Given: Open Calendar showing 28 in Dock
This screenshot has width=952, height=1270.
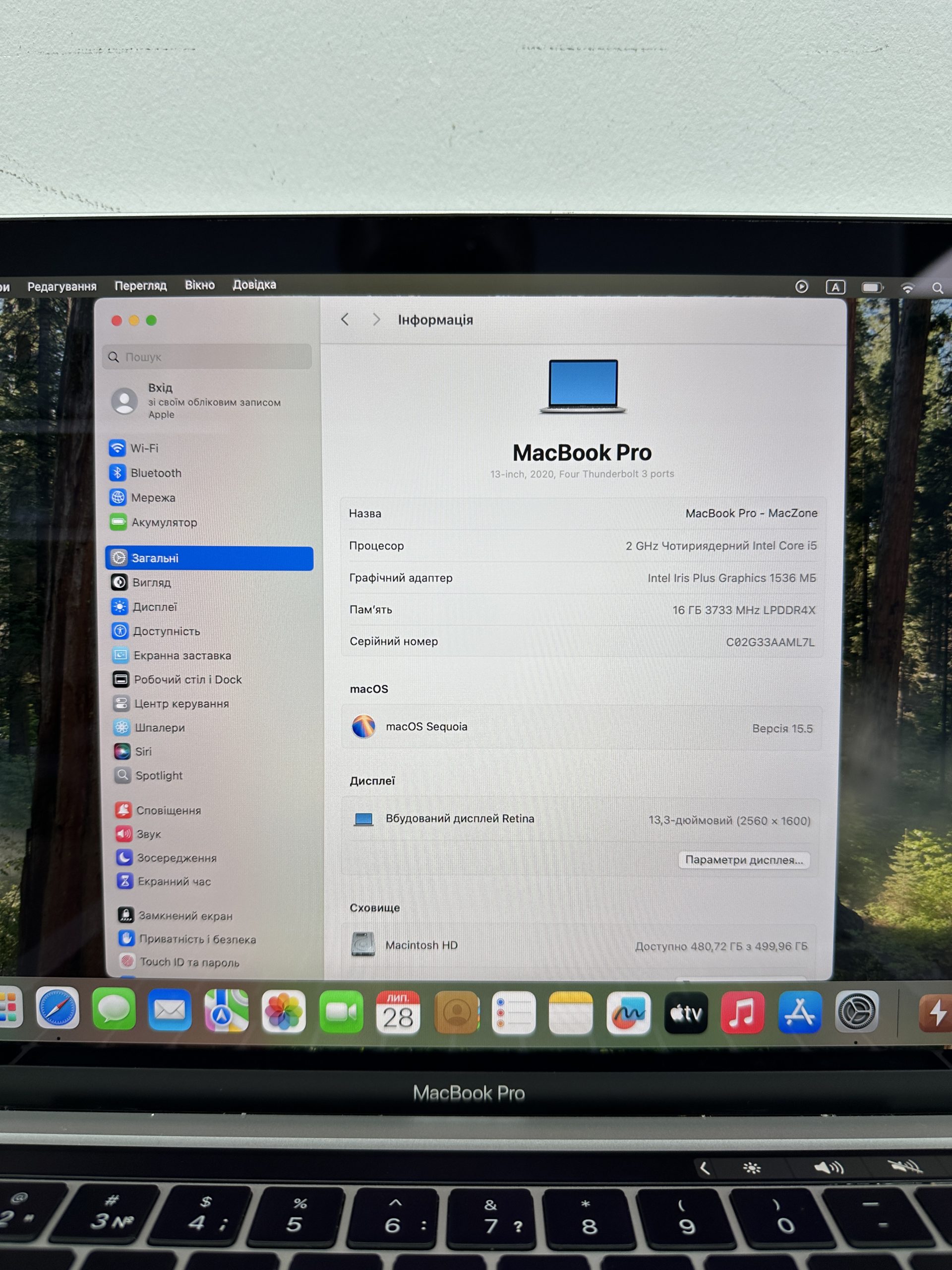Looking at the screenshot, I should pos(398,1013).
